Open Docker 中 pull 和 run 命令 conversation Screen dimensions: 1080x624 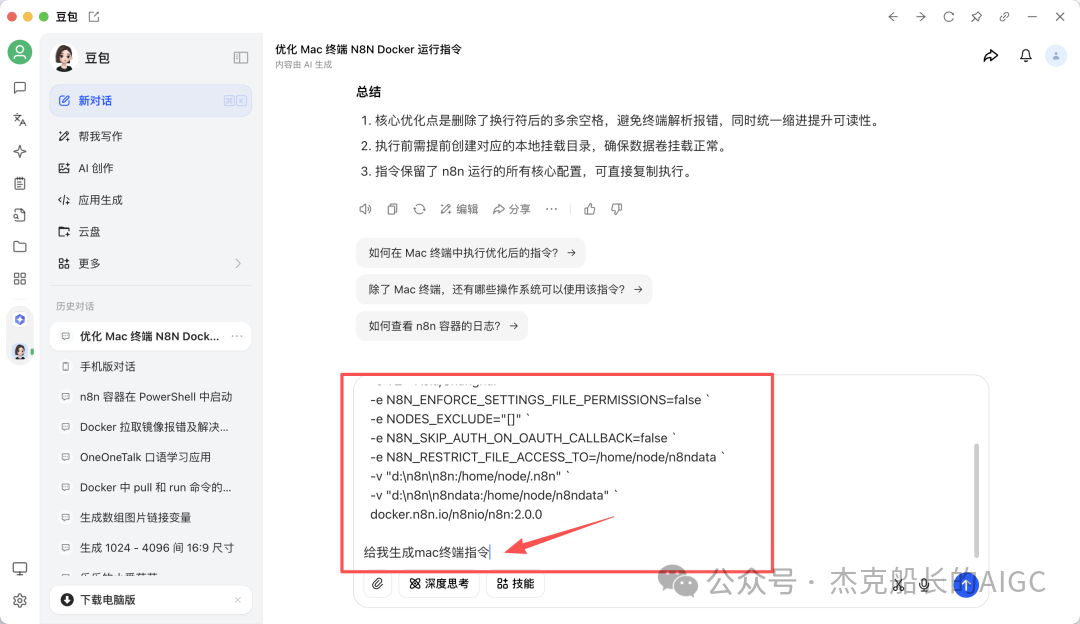(151, 488)
